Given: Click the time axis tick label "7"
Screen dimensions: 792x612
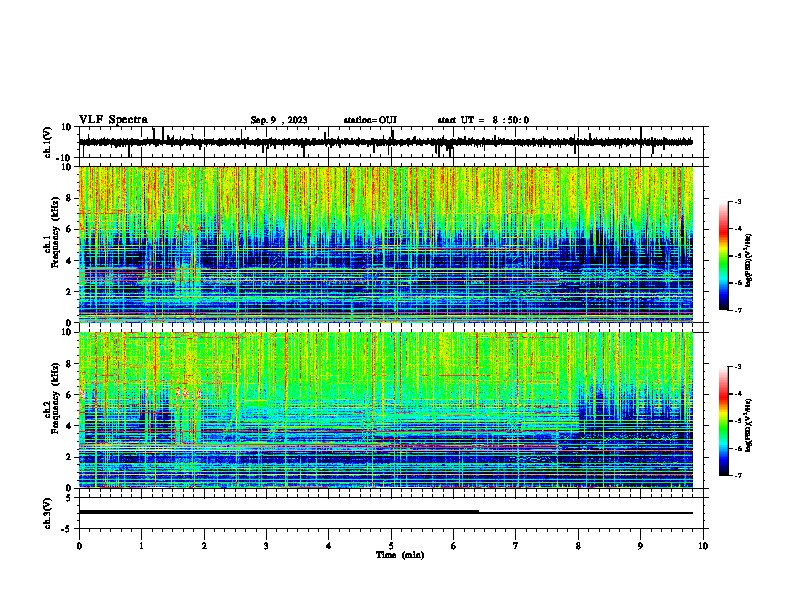Looking at the screenshot, I should [516, 546].
